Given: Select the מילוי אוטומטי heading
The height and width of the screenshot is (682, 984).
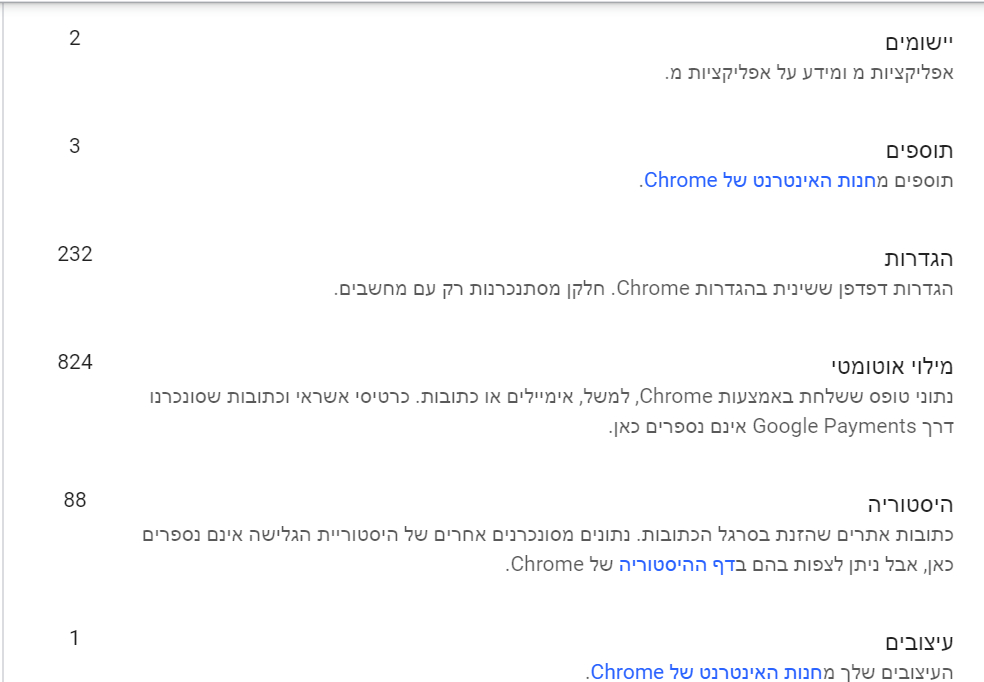Looking at the screenshot, I should (893, 366).
